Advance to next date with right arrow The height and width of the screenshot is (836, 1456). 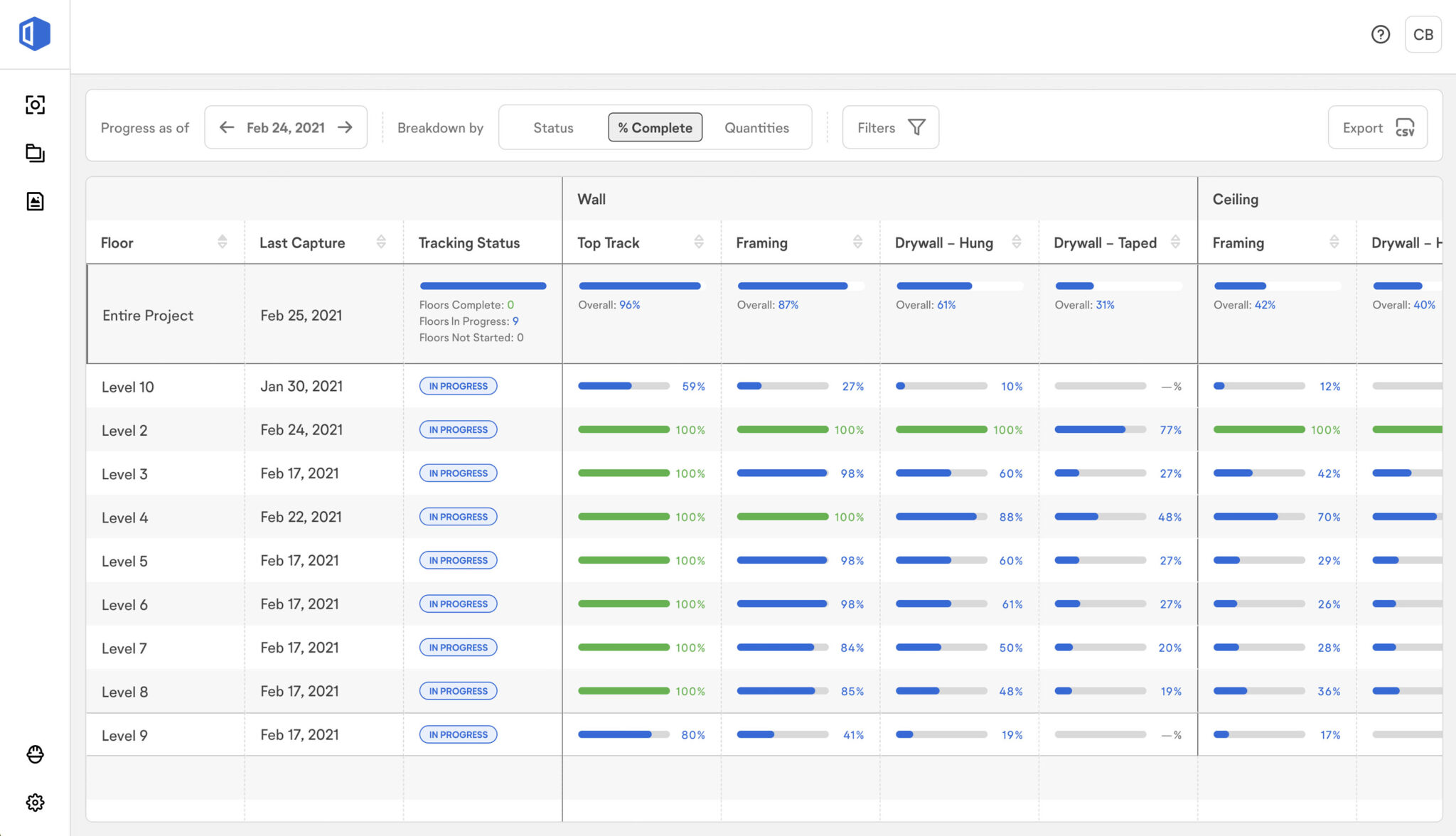(346, 127)
